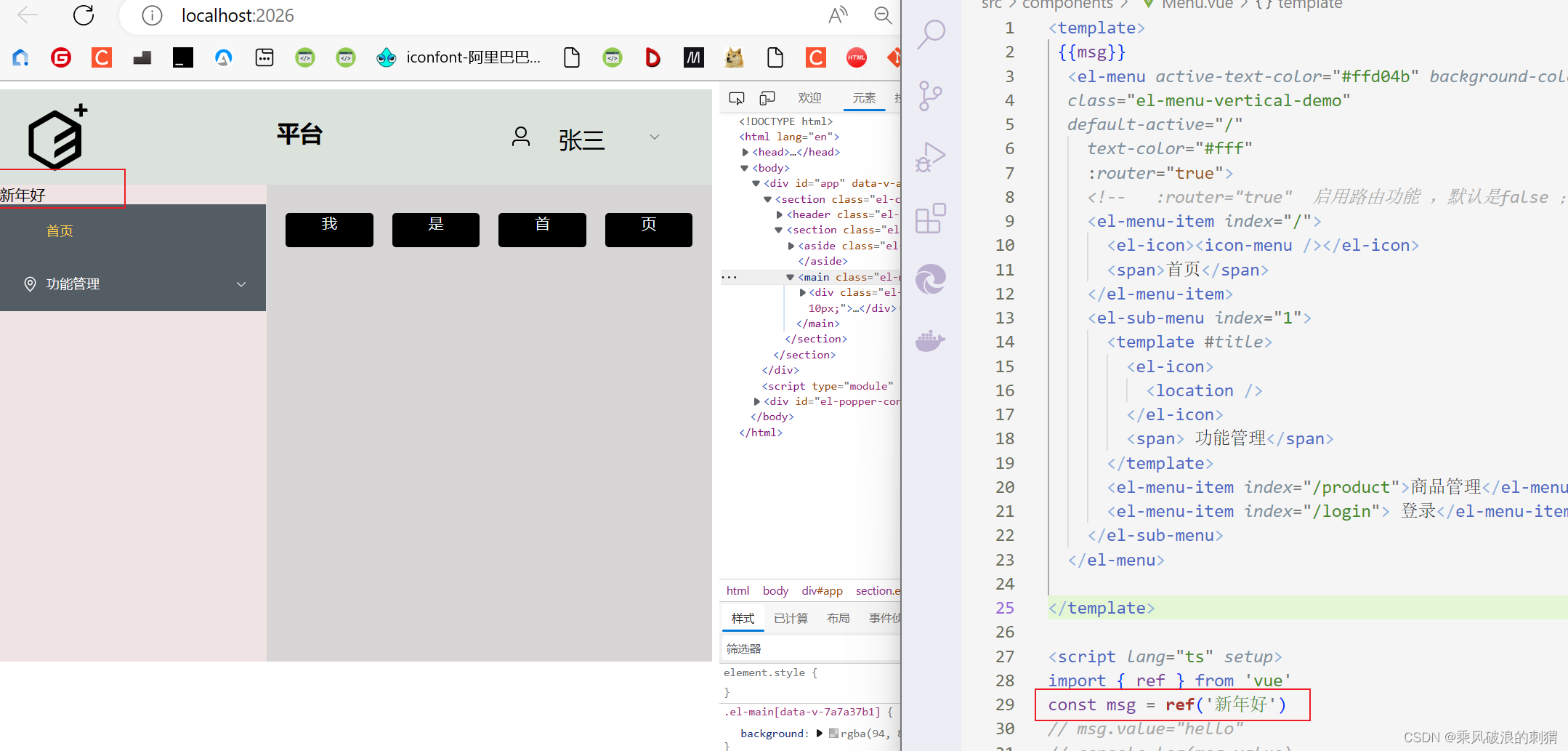Switch to the 欢迎 tab in DevTools
Image resolution: width=1568 pixels, height=751 pixels.
tap(810, 98)
